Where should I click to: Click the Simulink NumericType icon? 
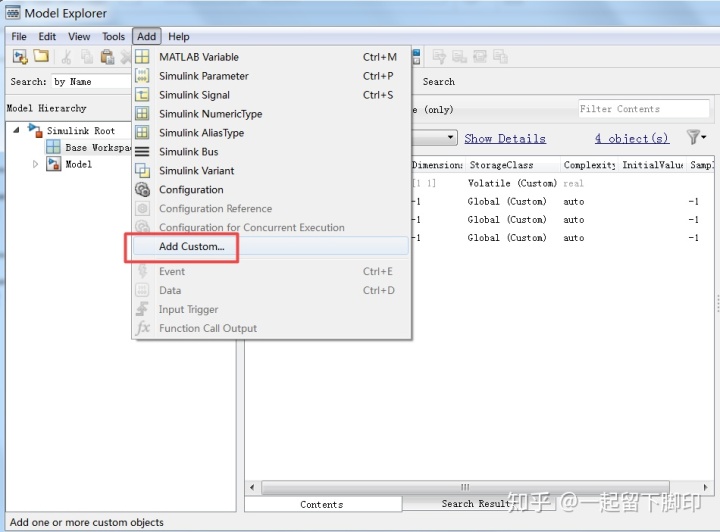[x=142, y=113]
